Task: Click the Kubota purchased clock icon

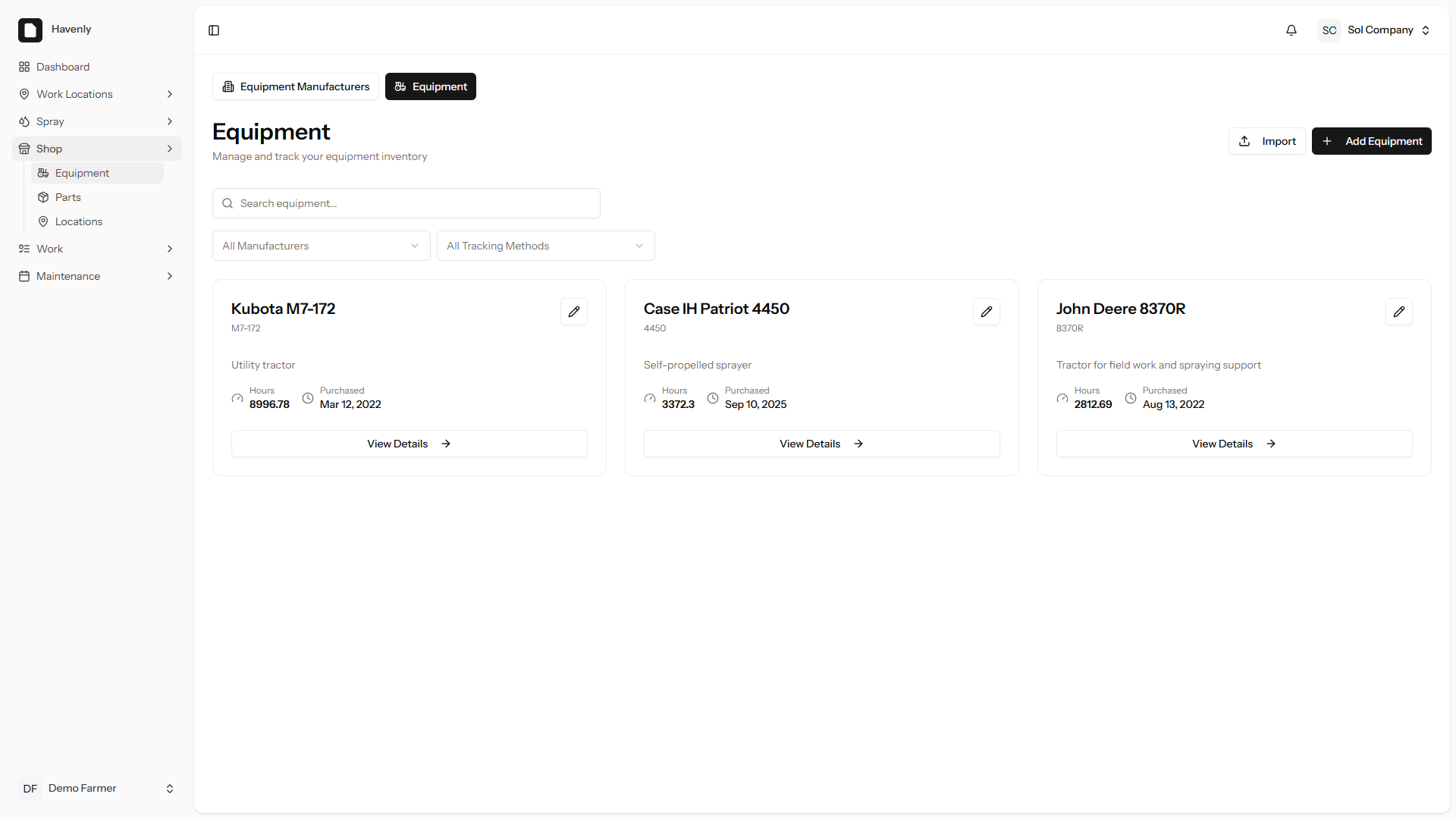Action: coord(308,398)
